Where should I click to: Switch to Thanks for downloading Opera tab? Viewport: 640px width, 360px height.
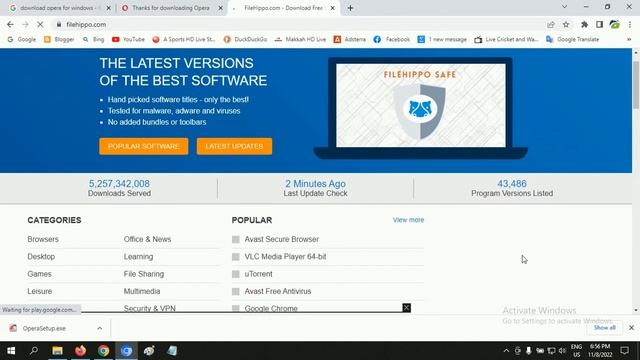171,8
